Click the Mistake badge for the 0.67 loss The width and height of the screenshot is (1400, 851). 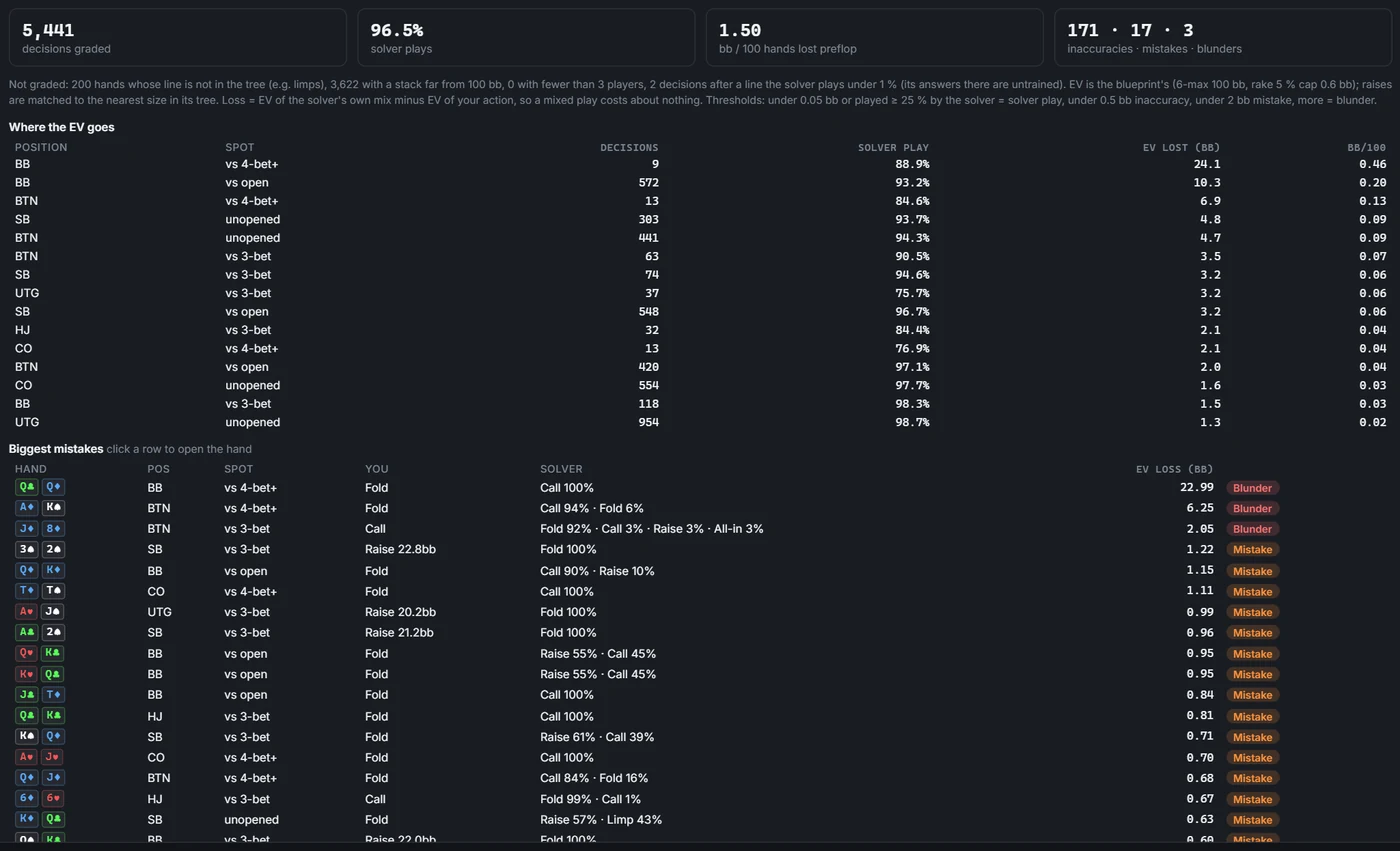coord(1252,798)
